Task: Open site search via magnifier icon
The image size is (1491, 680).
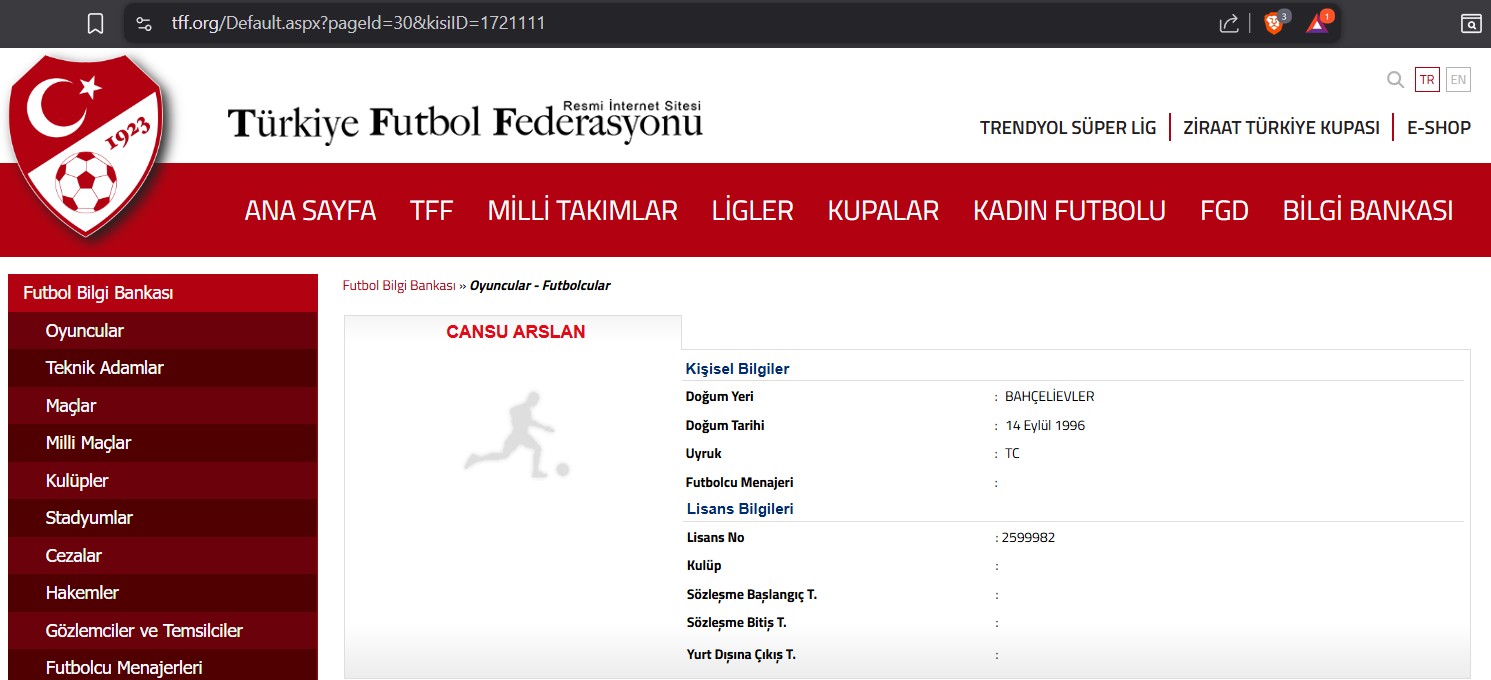Action: tap(1394, 79)
